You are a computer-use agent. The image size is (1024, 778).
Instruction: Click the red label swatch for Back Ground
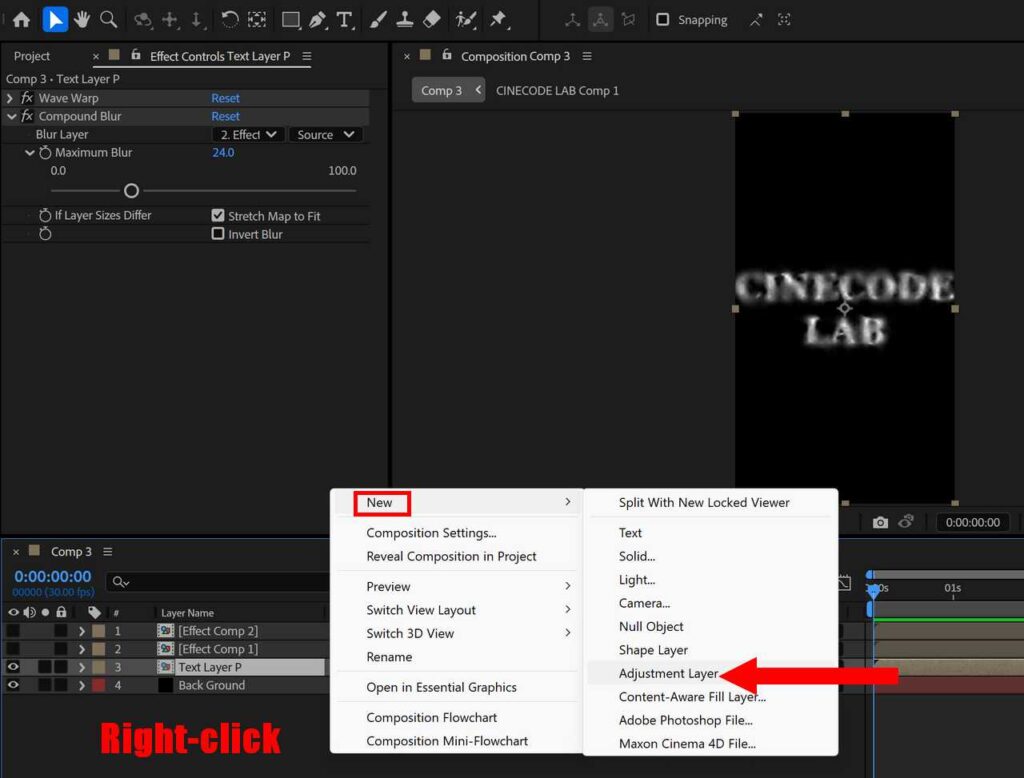point(99,685)
